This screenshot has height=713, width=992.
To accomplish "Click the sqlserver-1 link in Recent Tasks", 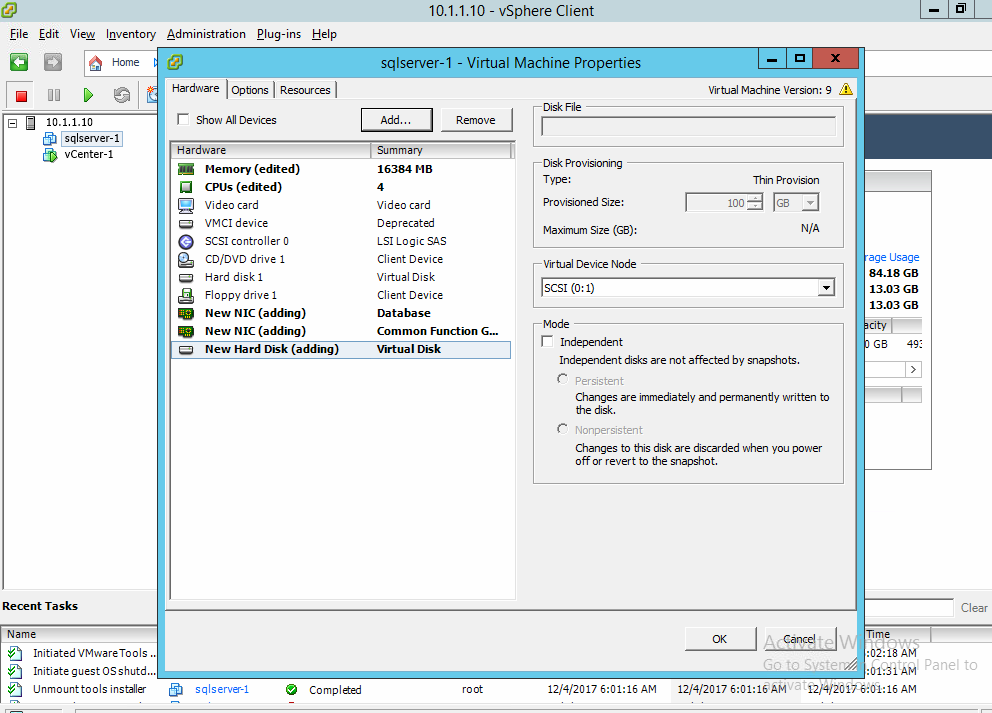I will [x=222, y=690].
